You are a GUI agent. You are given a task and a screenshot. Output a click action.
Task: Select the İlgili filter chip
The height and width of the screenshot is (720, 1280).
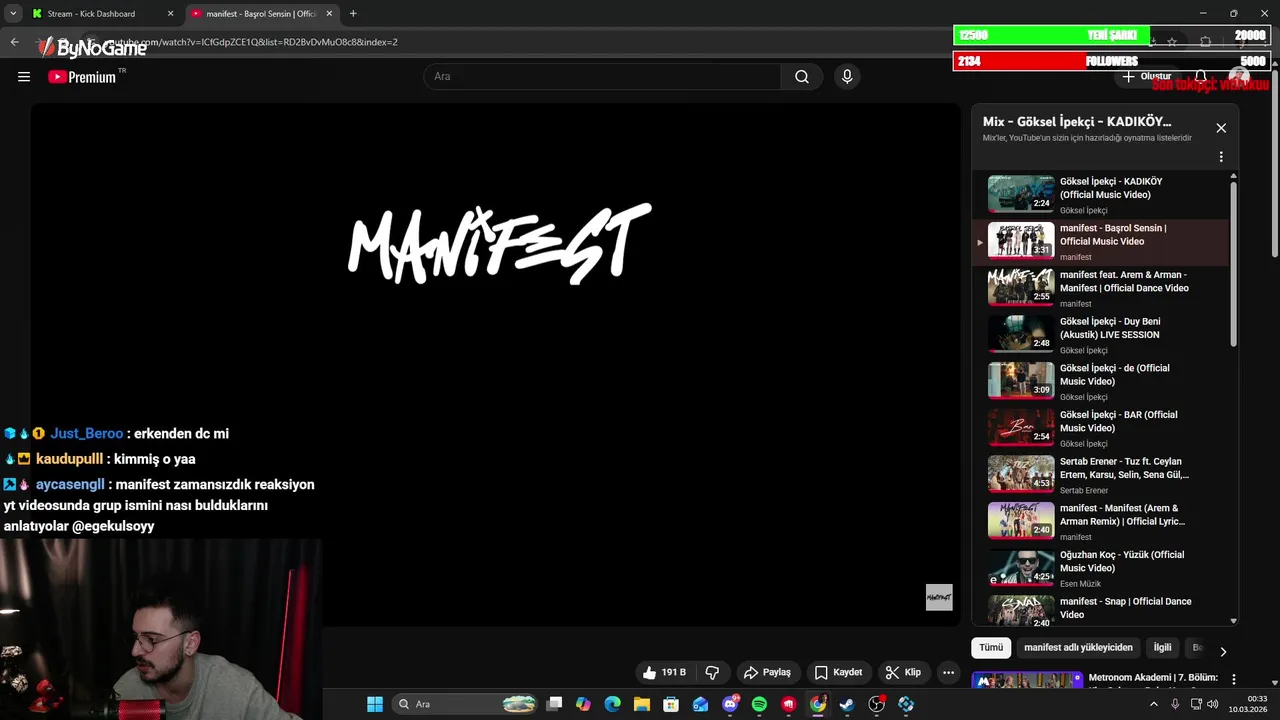(x=1162, y=647)
